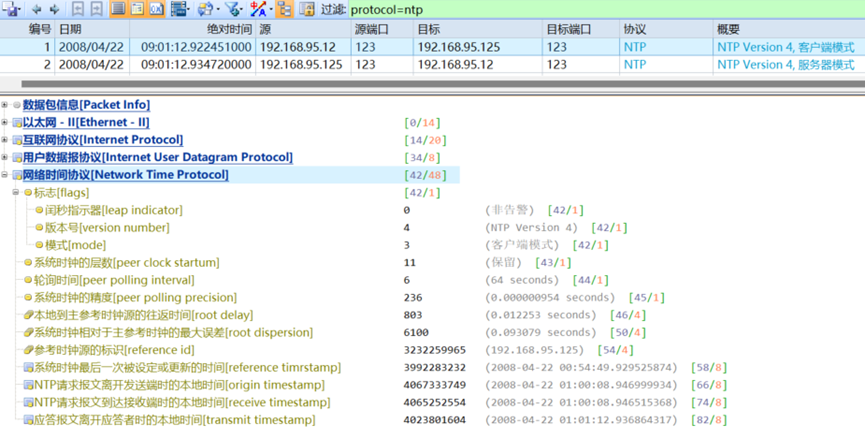Viewport: 865px width, 439px height.
Task: Expand the Ethernet - II tree node
Action: point(6,123)
